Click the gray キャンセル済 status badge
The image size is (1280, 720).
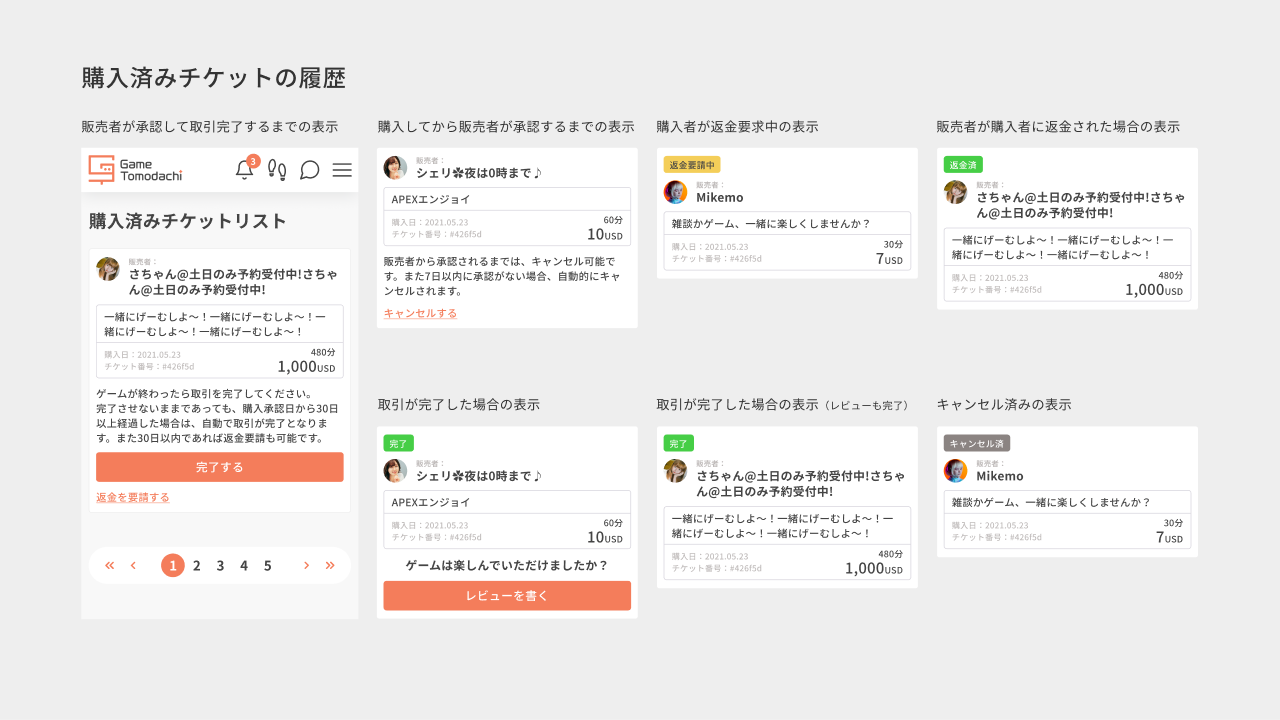pos(977,443)
